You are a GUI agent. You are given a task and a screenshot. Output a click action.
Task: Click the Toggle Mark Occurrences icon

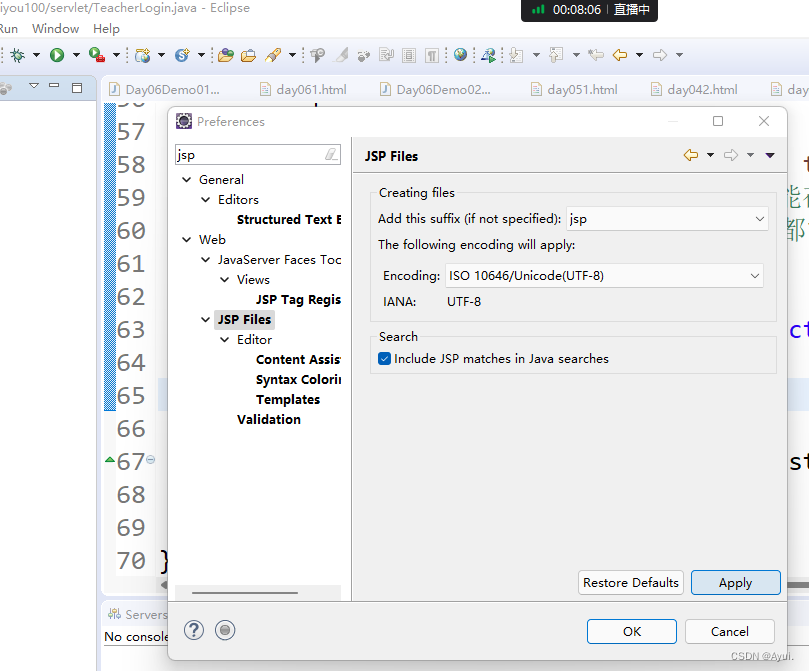point(342,55)
